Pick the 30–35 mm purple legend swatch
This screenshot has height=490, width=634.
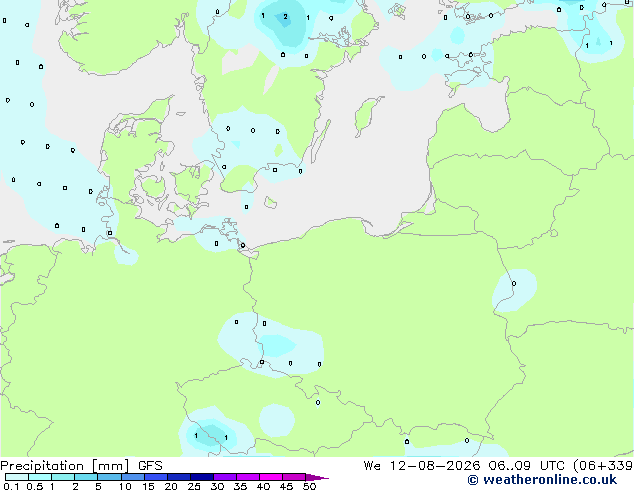tap(225, 477)
